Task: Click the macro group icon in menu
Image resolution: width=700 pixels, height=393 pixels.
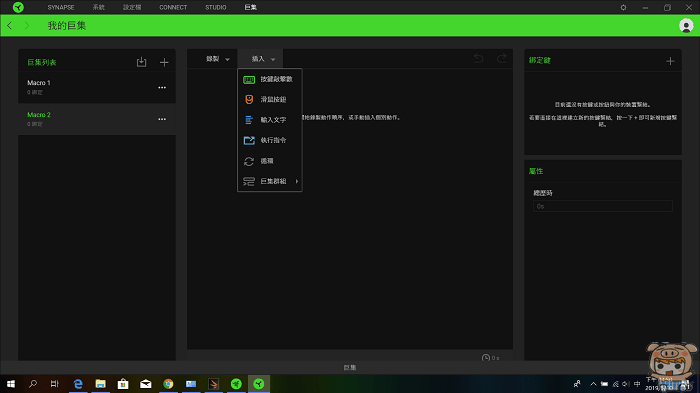Action: point(249,181)
